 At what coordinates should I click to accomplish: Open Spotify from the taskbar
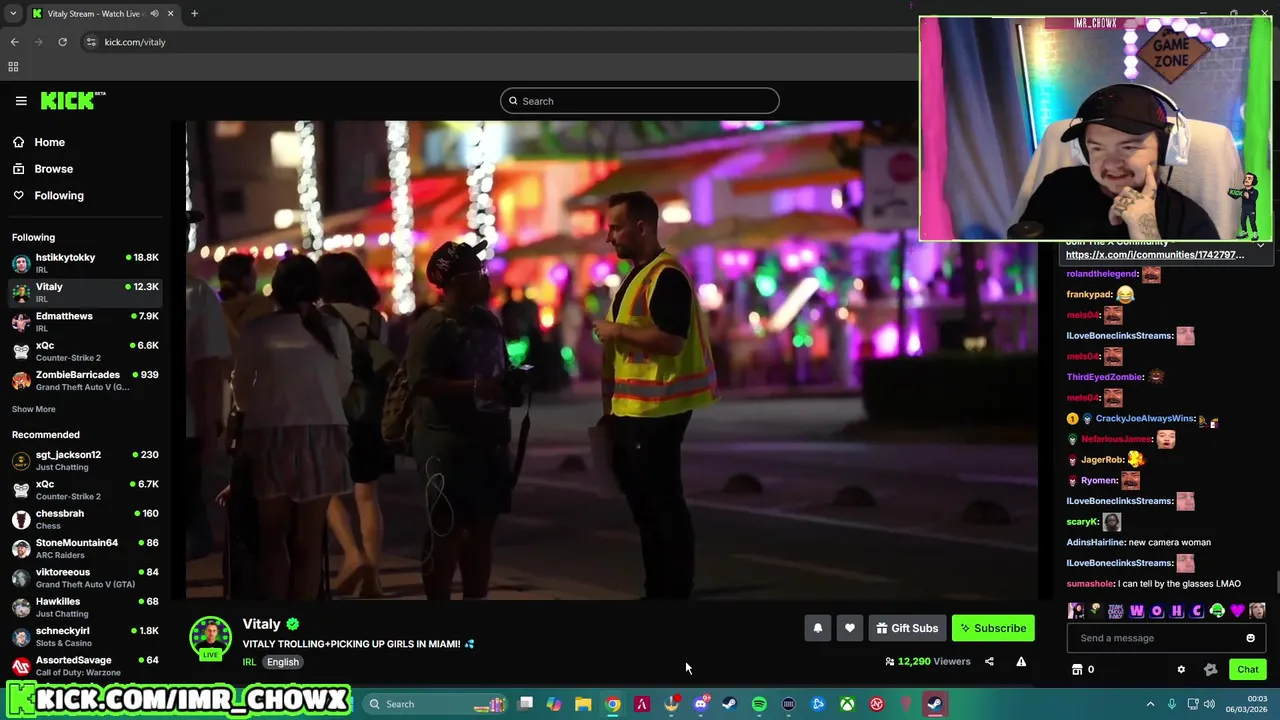[x=759, y=704]
